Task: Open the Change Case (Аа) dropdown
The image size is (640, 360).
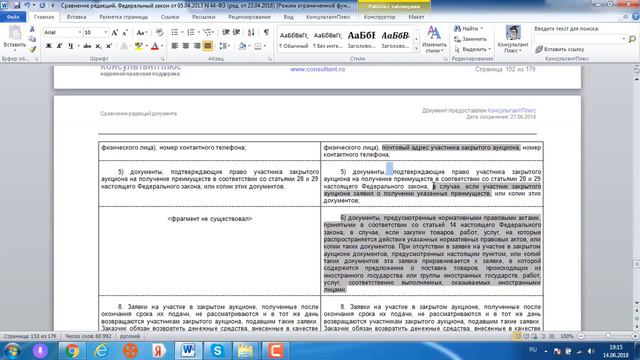Action: tap(141, 32)
